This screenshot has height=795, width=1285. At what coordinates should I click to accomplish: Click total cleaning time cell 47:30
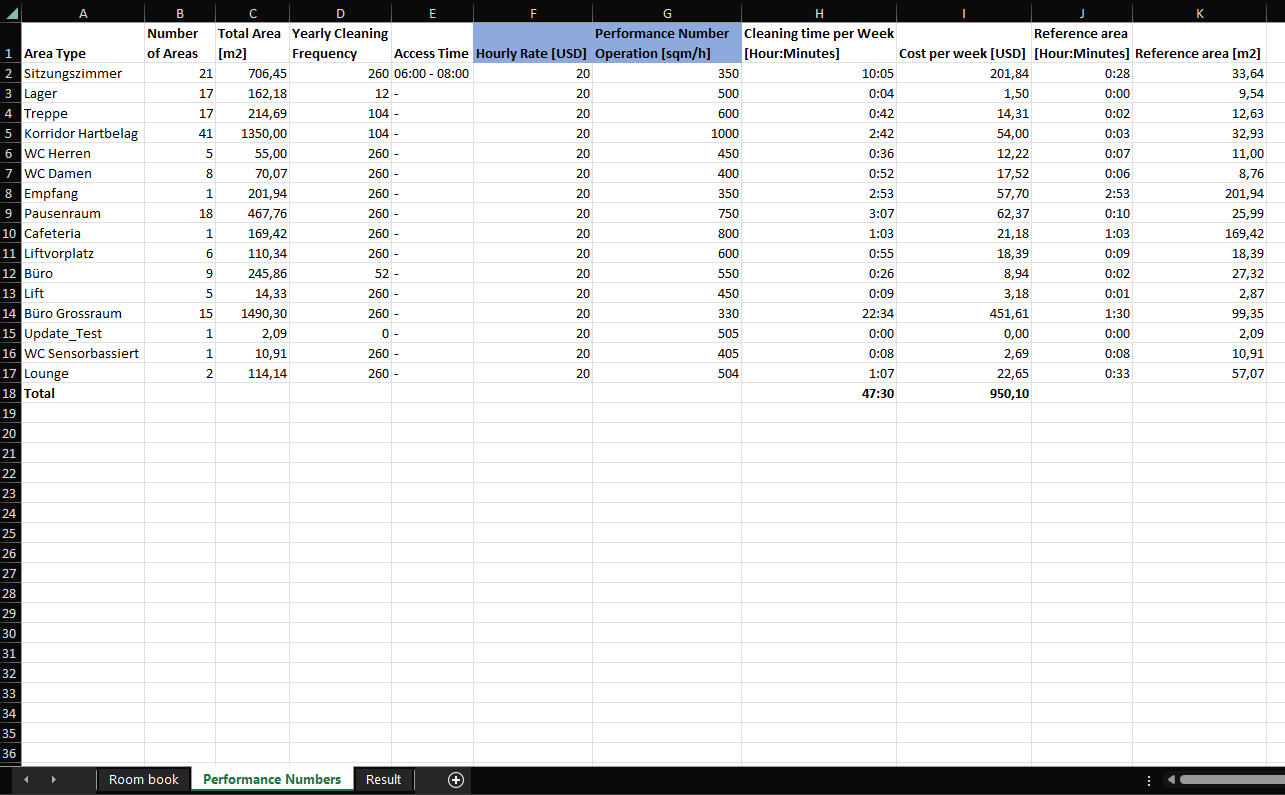coord(818,393)
